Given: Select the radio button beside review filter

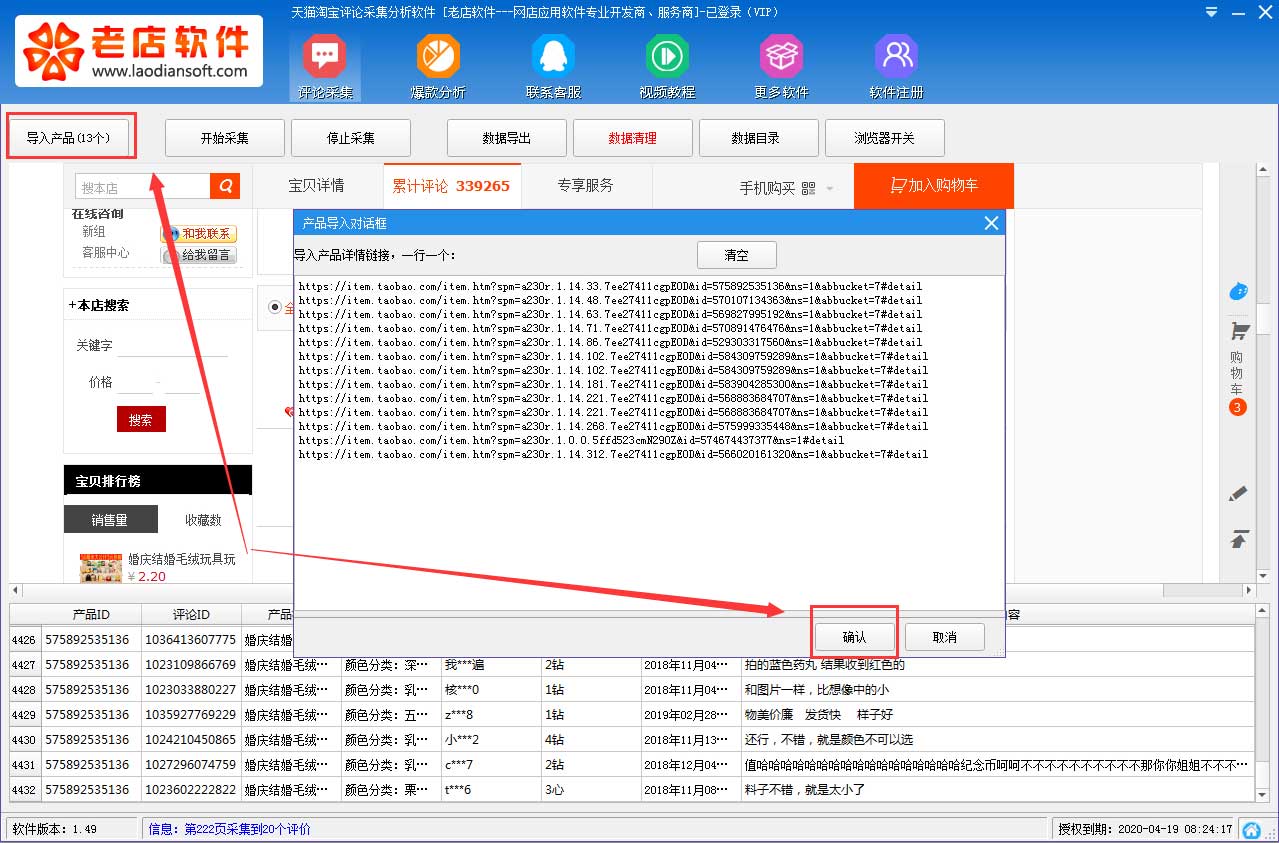Looking at the screenshot, I should pos(275,309).
